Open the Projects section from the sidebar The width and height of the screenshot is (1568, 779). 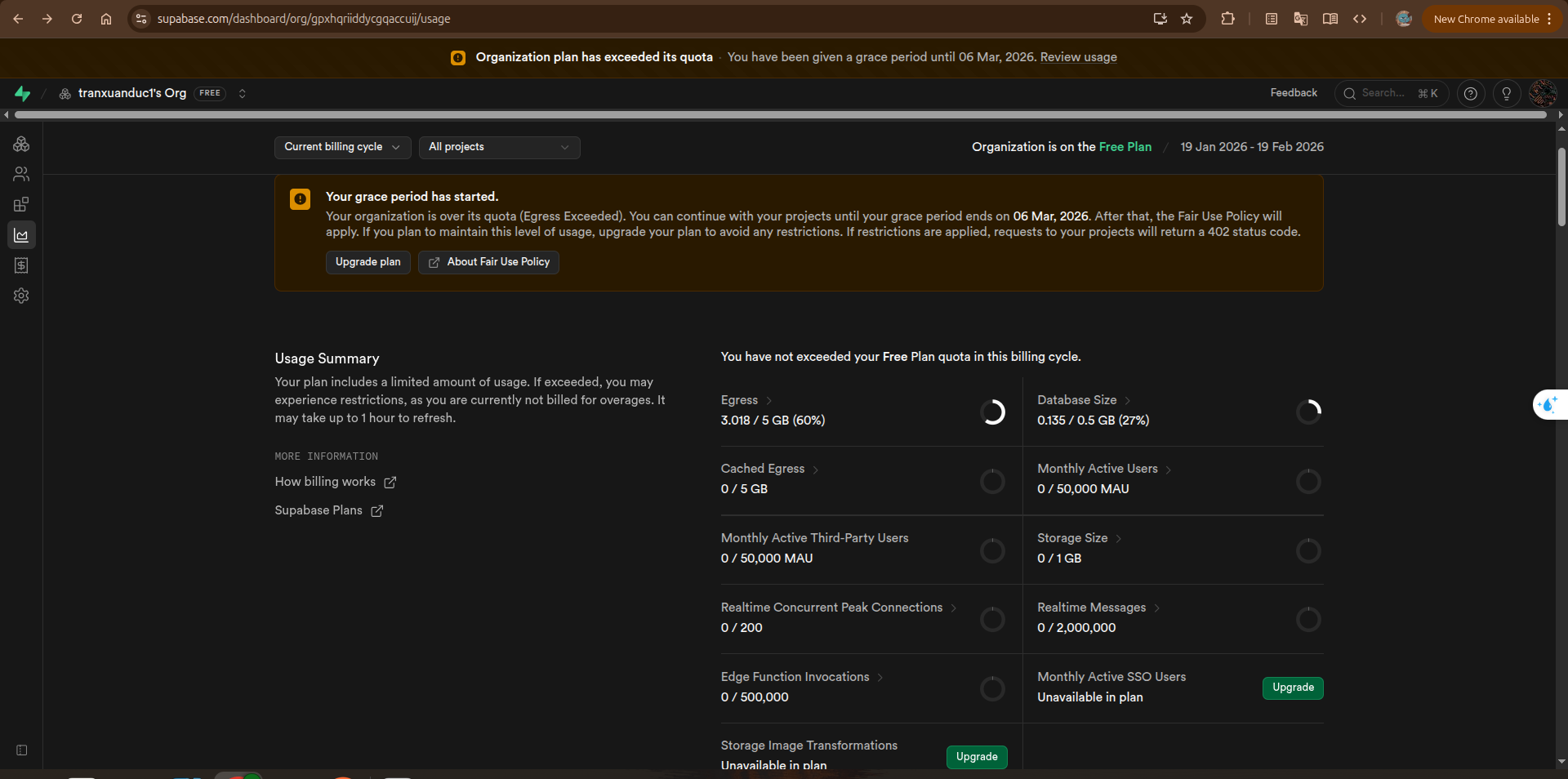22,145
